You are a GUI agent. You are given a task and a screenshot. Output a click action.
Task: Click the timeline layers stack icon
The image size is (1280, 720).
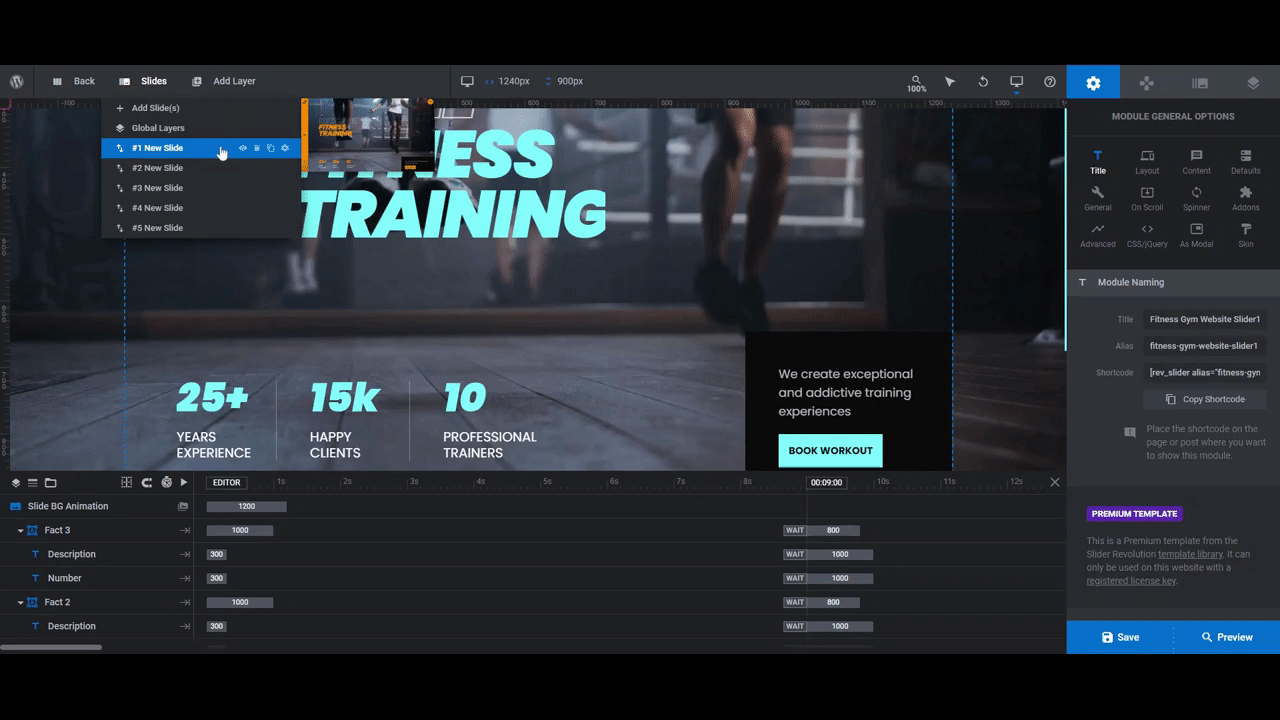(16, 482)
